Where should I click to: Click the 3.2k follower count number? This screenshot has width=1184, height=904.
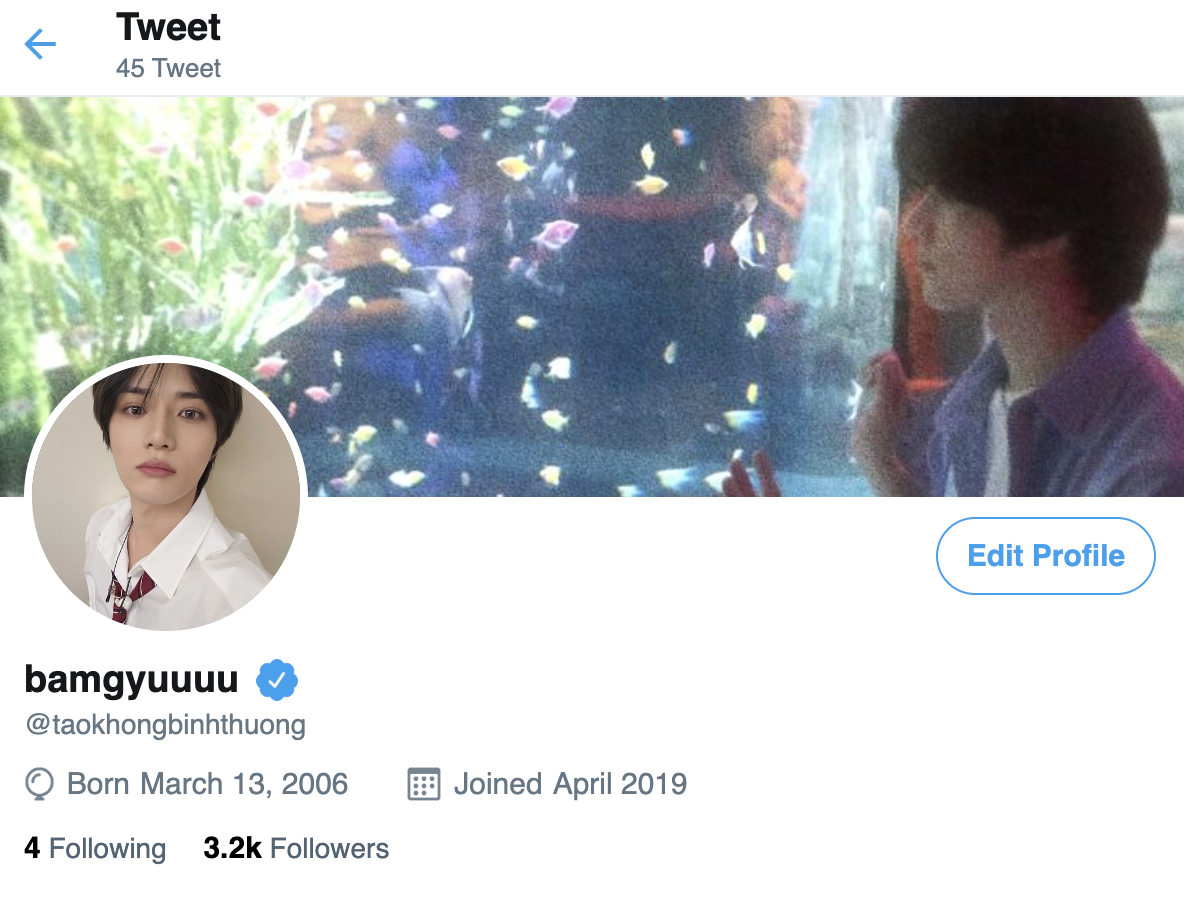click(x=233, y=848)
